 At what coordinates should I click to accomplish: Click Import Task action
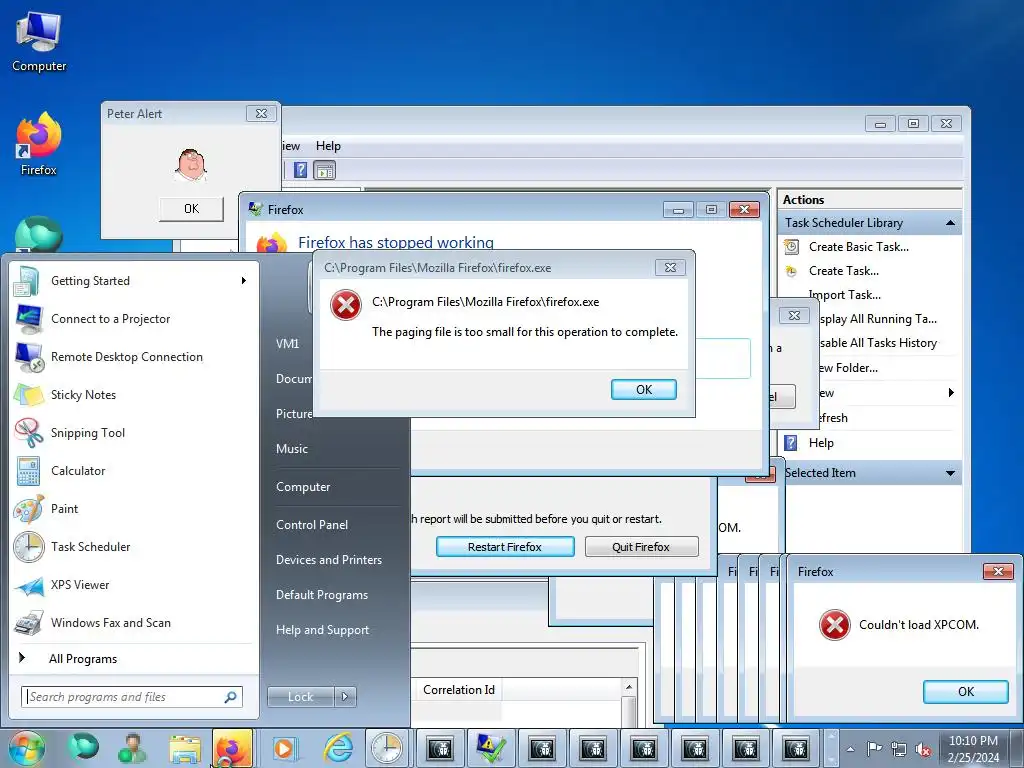click(x=844, y=295)
